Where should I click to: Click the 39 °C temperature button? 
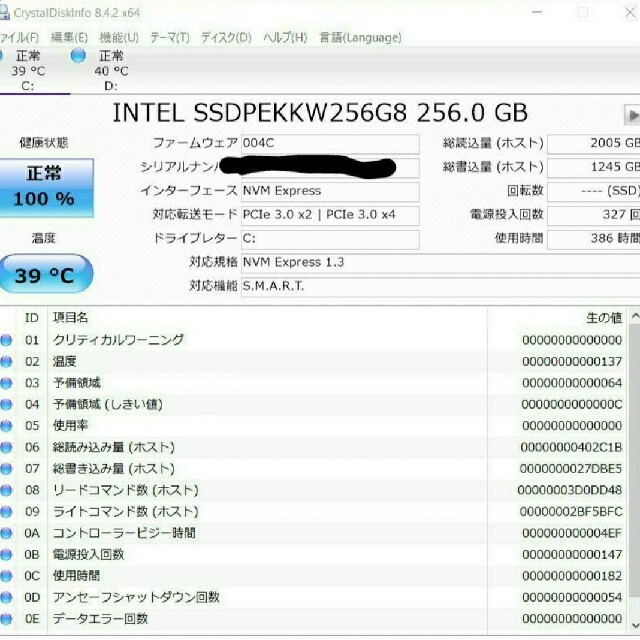tap(46, 273)
